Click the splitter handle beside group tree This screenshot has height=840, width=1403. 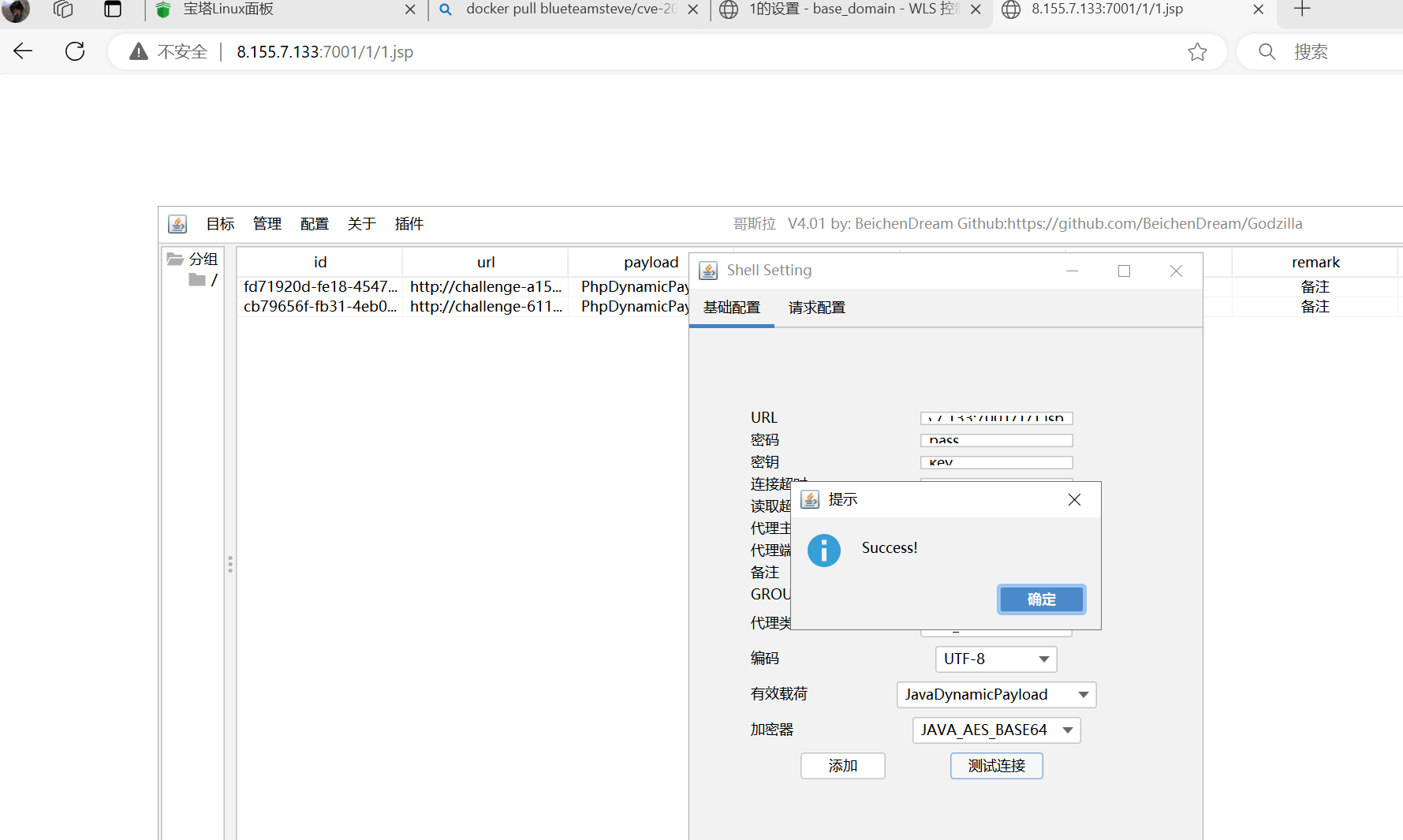coord(230,564)
